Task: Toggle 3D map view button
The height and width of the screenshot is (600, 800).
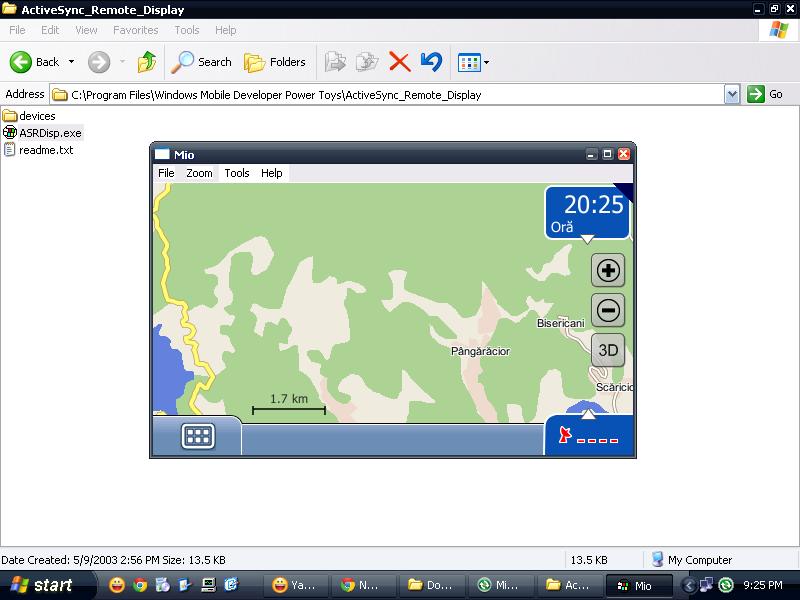Action: [x=608, y=350]
